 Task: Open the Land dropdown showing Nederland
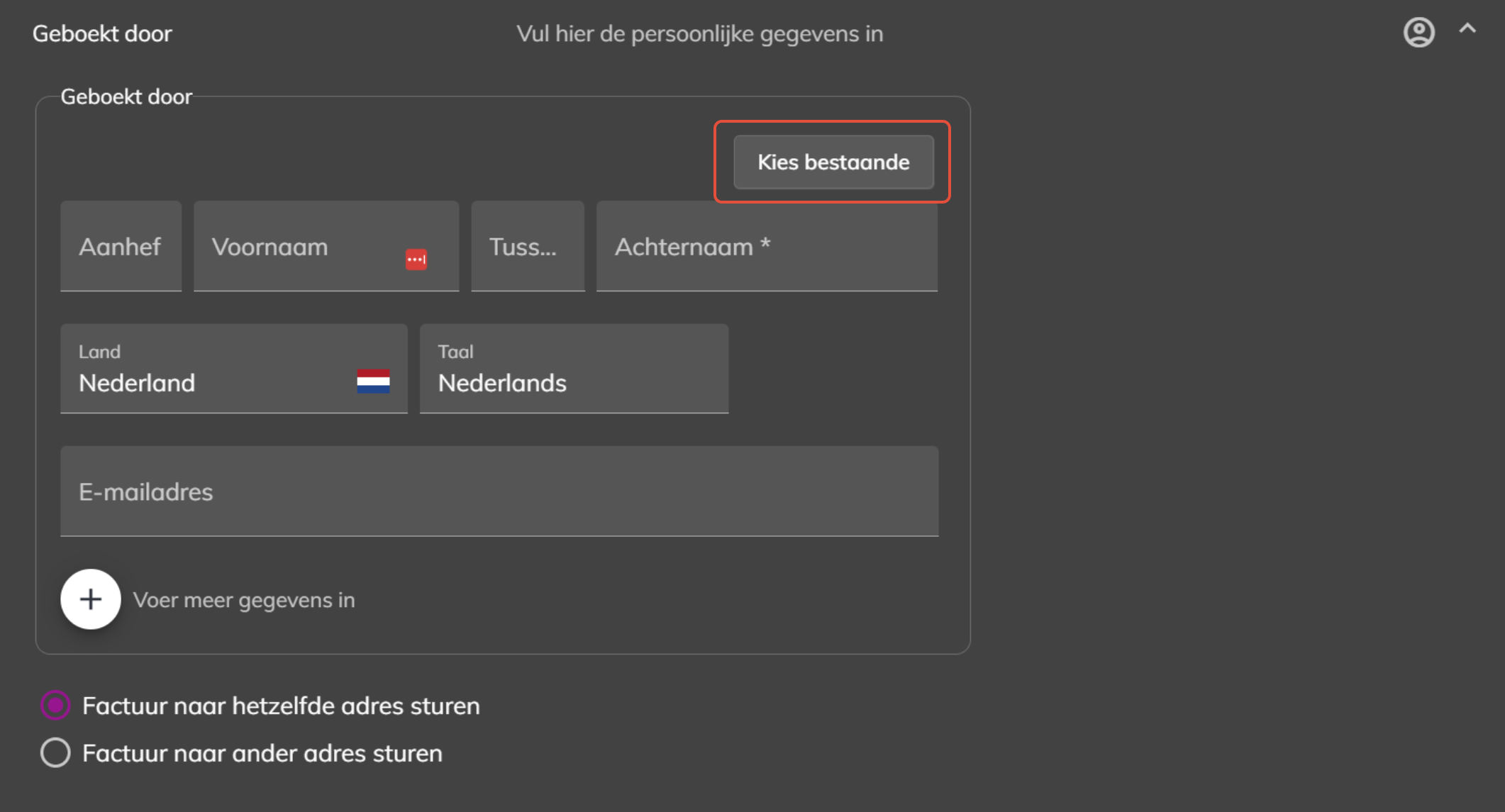tap(234, 369)
